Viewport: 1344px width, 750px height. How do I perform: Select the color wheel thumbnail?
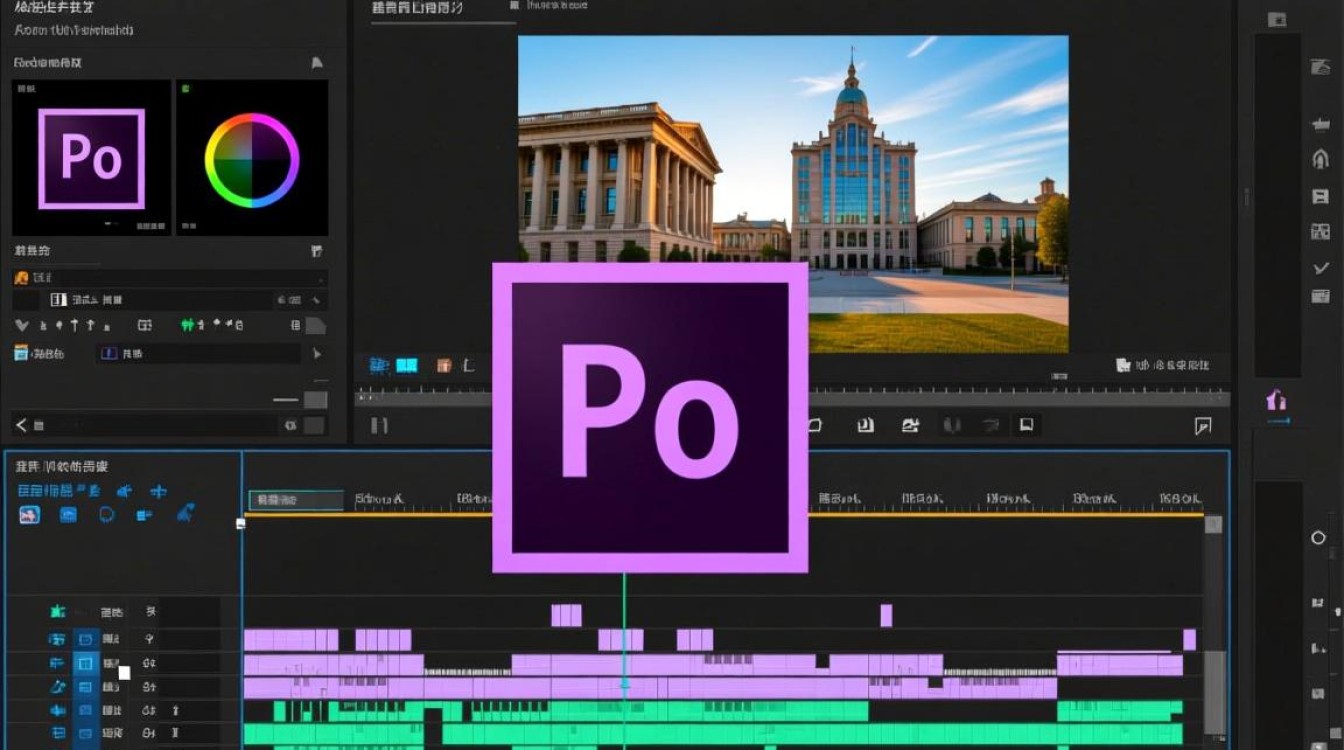(252, 158)
